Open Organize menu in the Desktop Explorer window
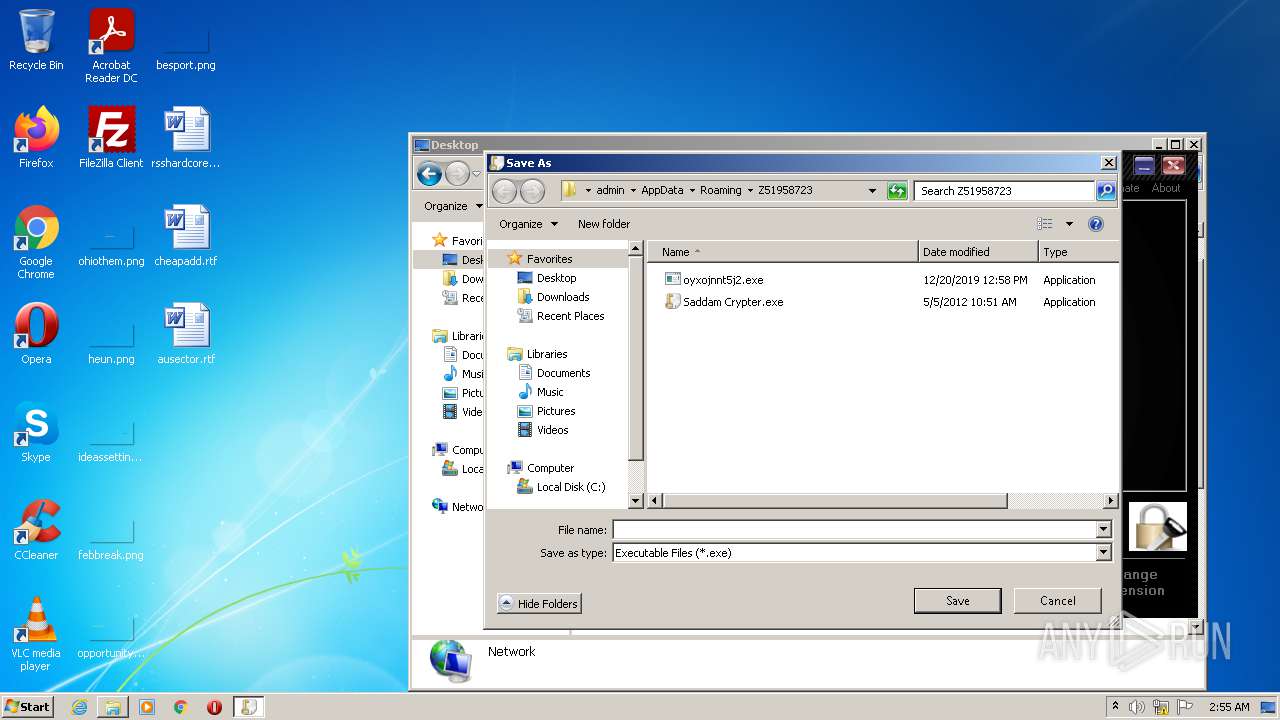 [x=452, y=206]
